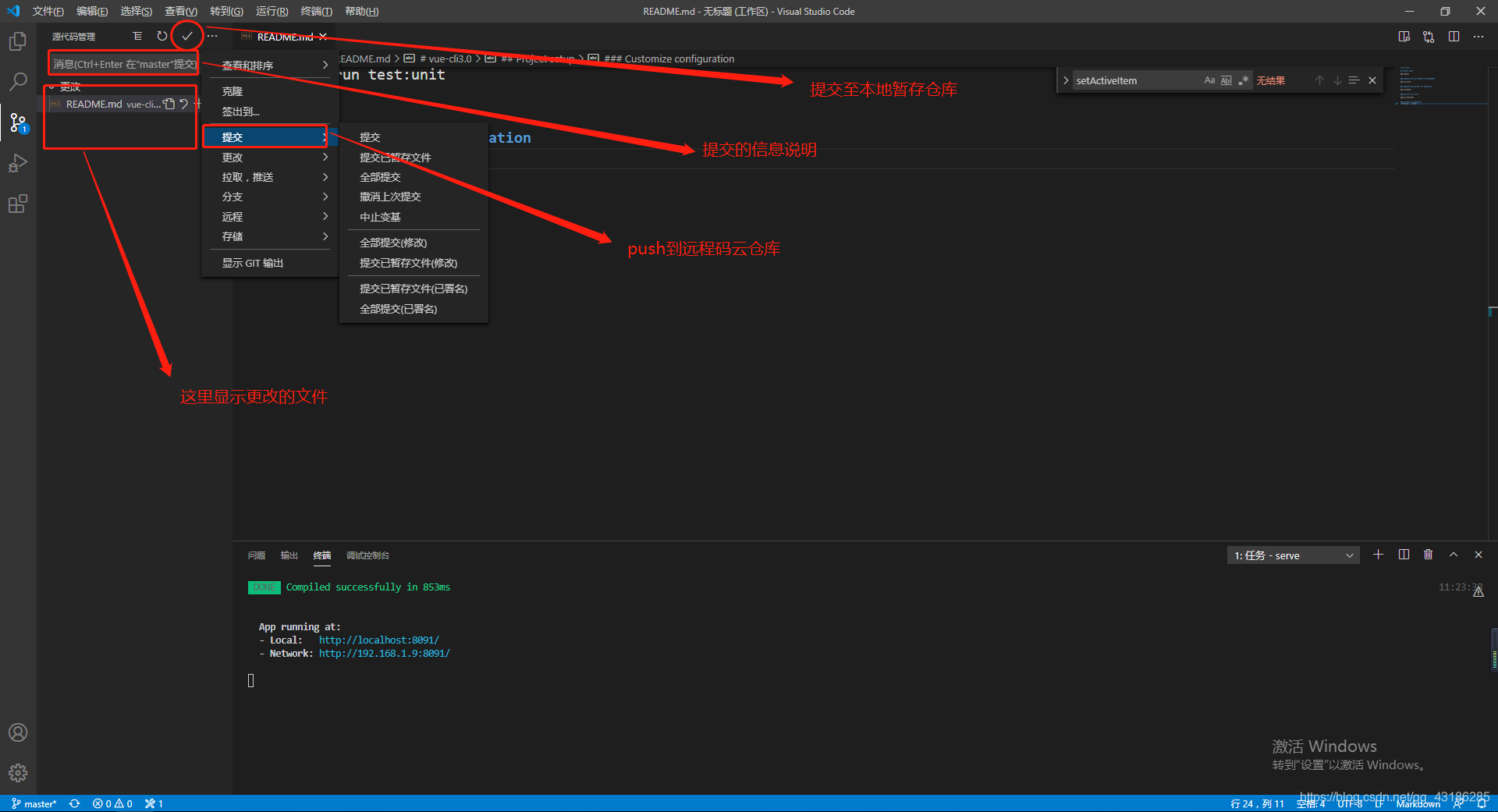1498x812 pixels.
Task: Create a new terminal with plus icon
Action: pyautogui.click(x=1379, y=555)
